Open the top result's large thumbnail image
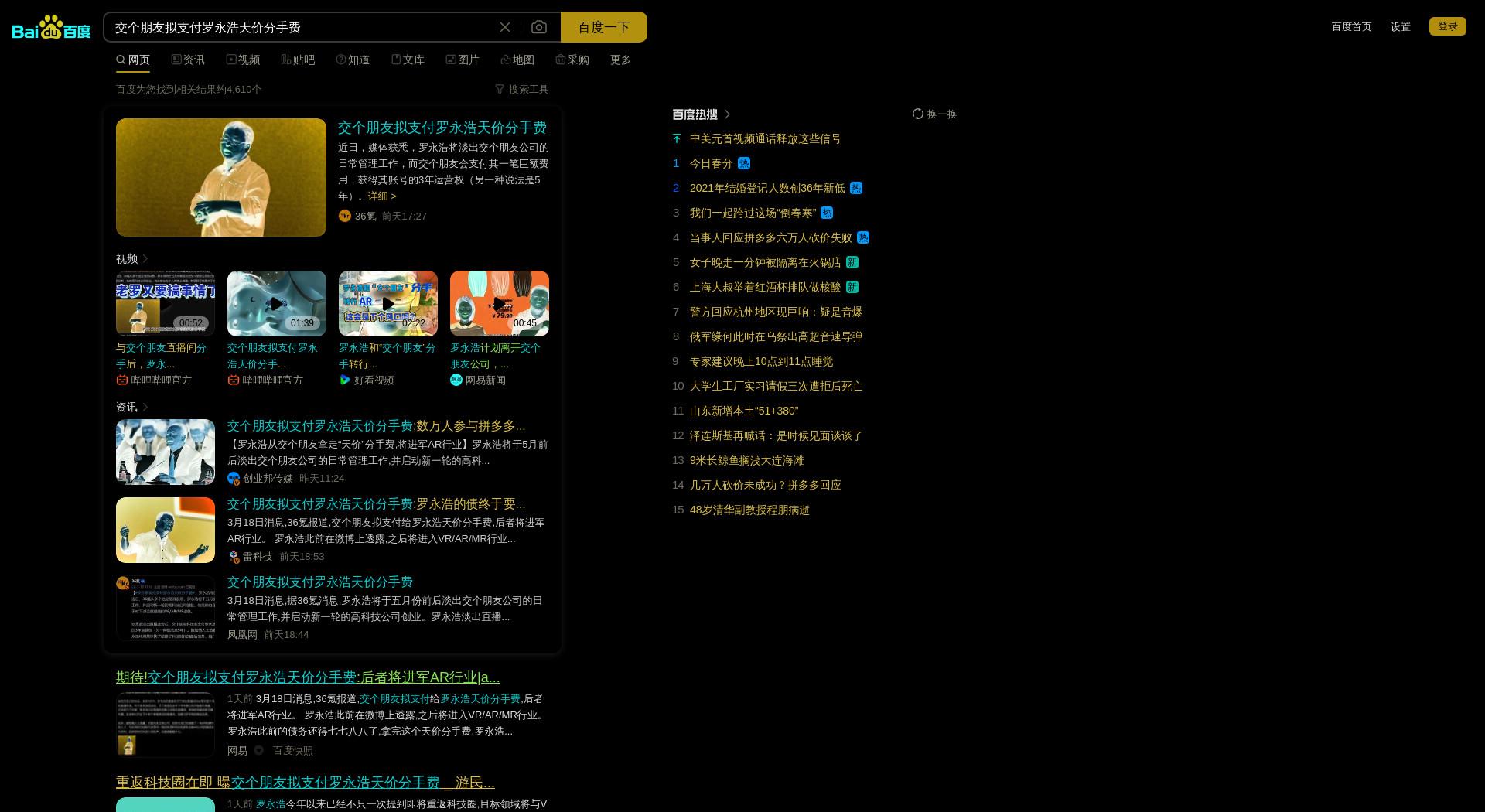Viewport: 1485px width, 812px height. (x=221, y=177)
